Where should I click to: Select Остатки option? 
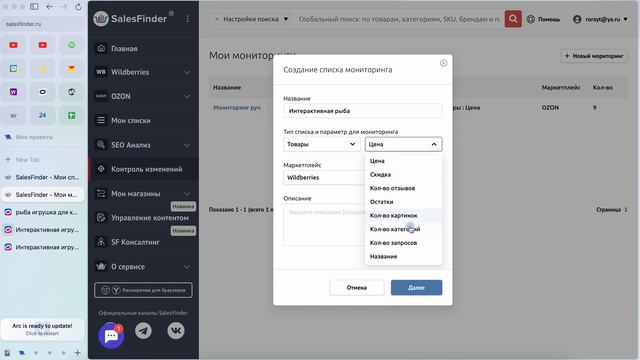coord(403,202)
